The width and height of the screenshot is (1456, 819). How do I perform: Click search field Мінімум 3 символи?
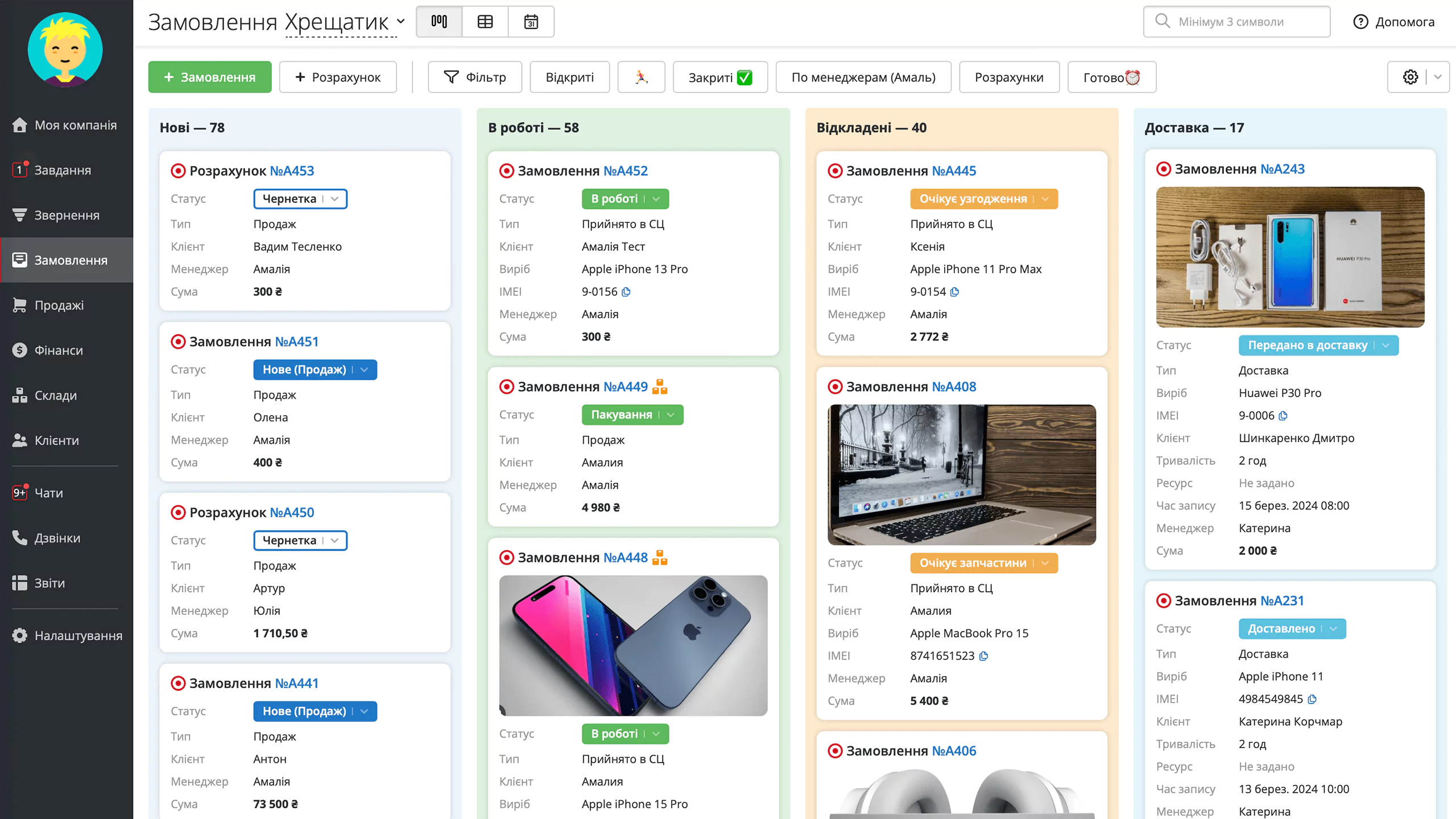[x=1236, y=22]
